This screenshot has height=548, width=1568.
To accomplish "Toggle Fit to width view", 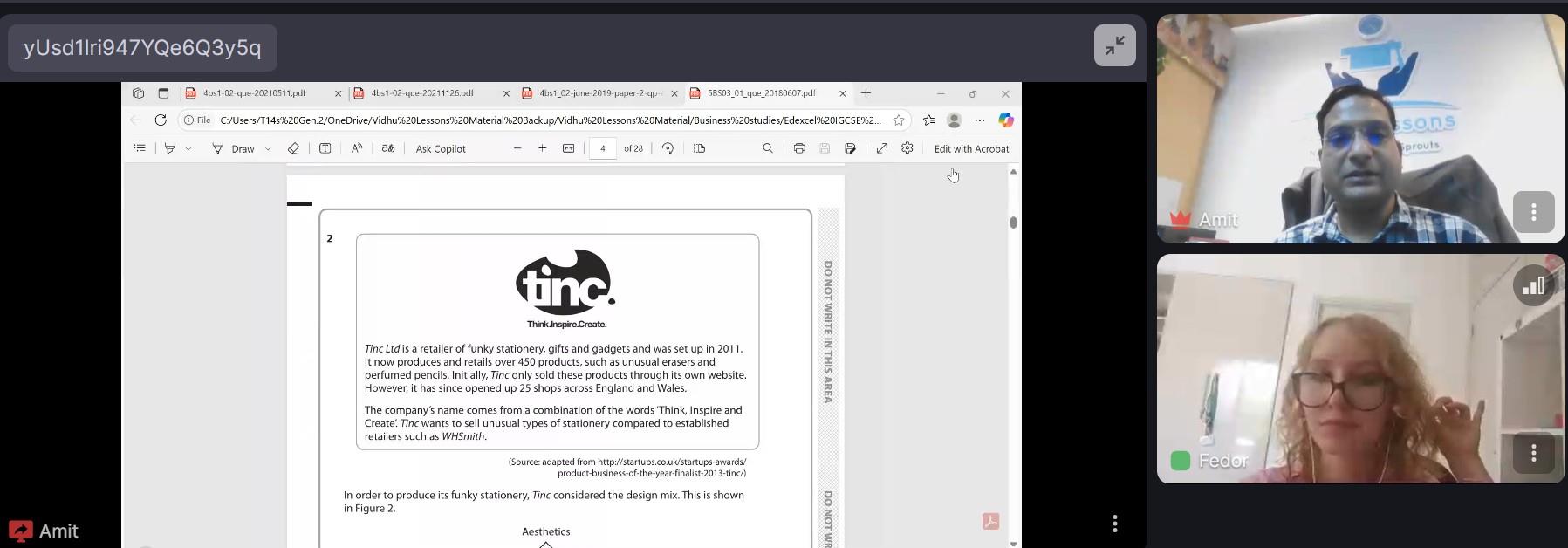I will (569, 148).
